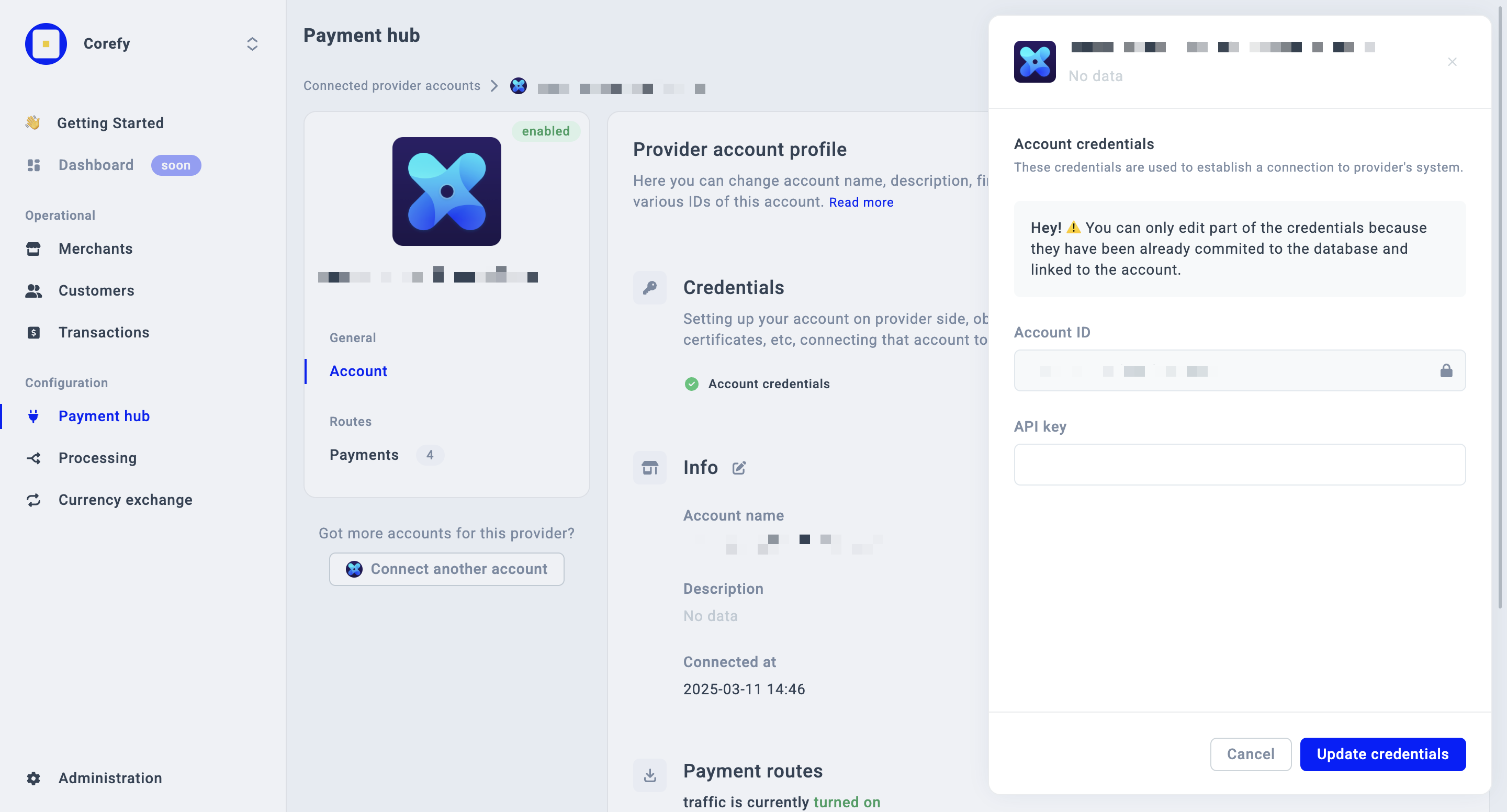This screenshot has width=1507, height=812.
Task: Click the Info storefront icon
Action: (649, 467)
